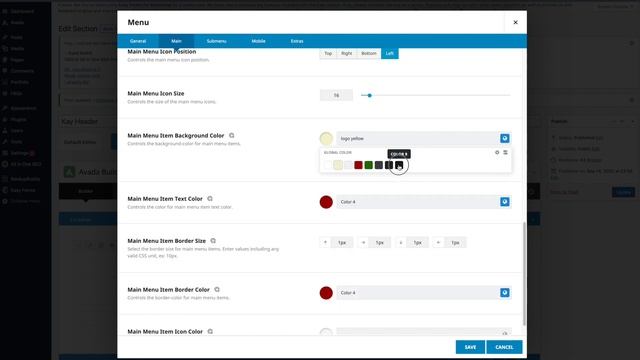
Task: Choose the dark gray global color swatch
Action: coord(379,165)
